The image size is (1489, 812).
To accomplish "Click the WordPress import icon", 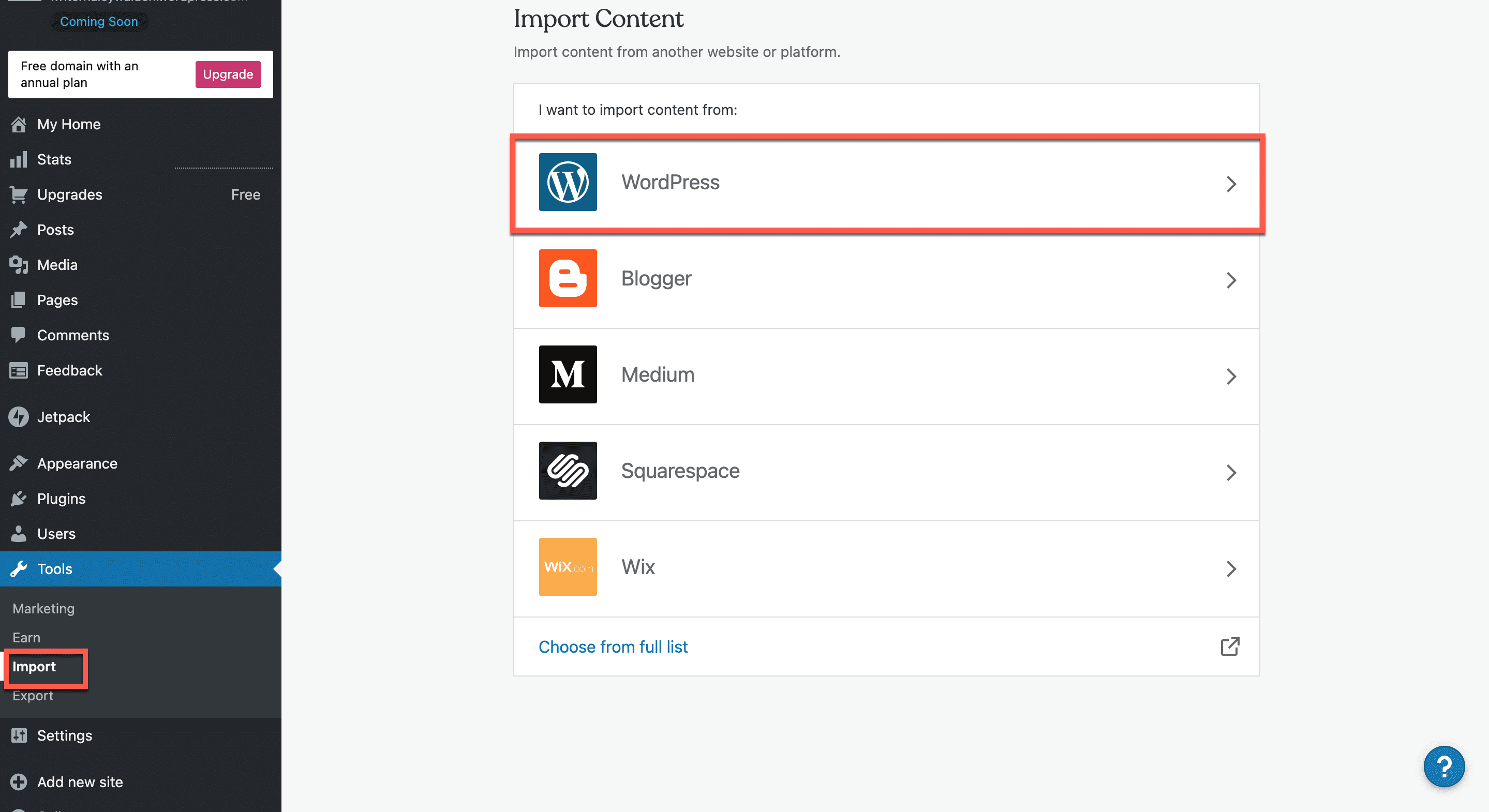I will click(567, 182).
